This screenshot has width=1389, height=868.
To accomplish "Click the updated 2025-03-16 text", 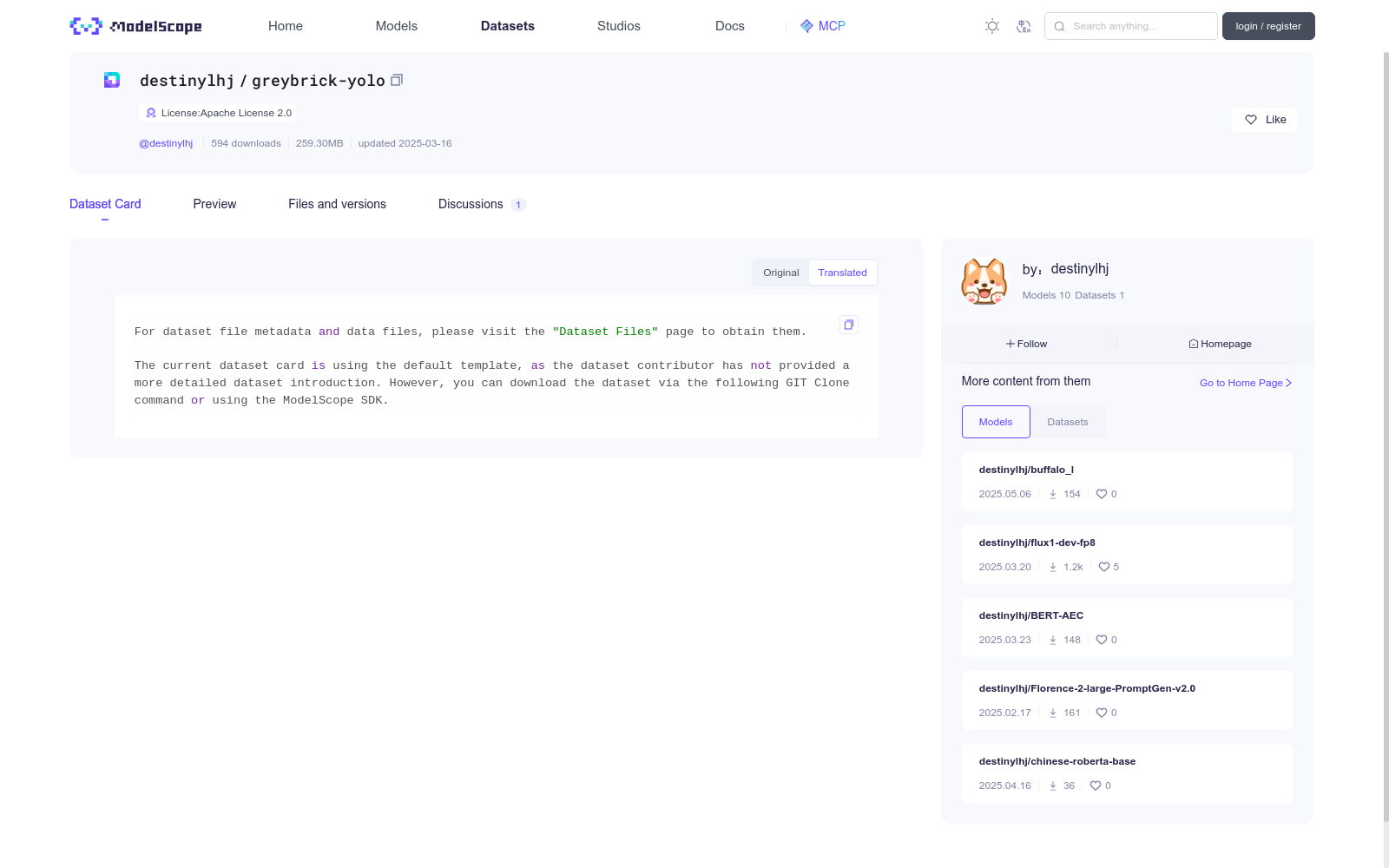I will 405,143.
